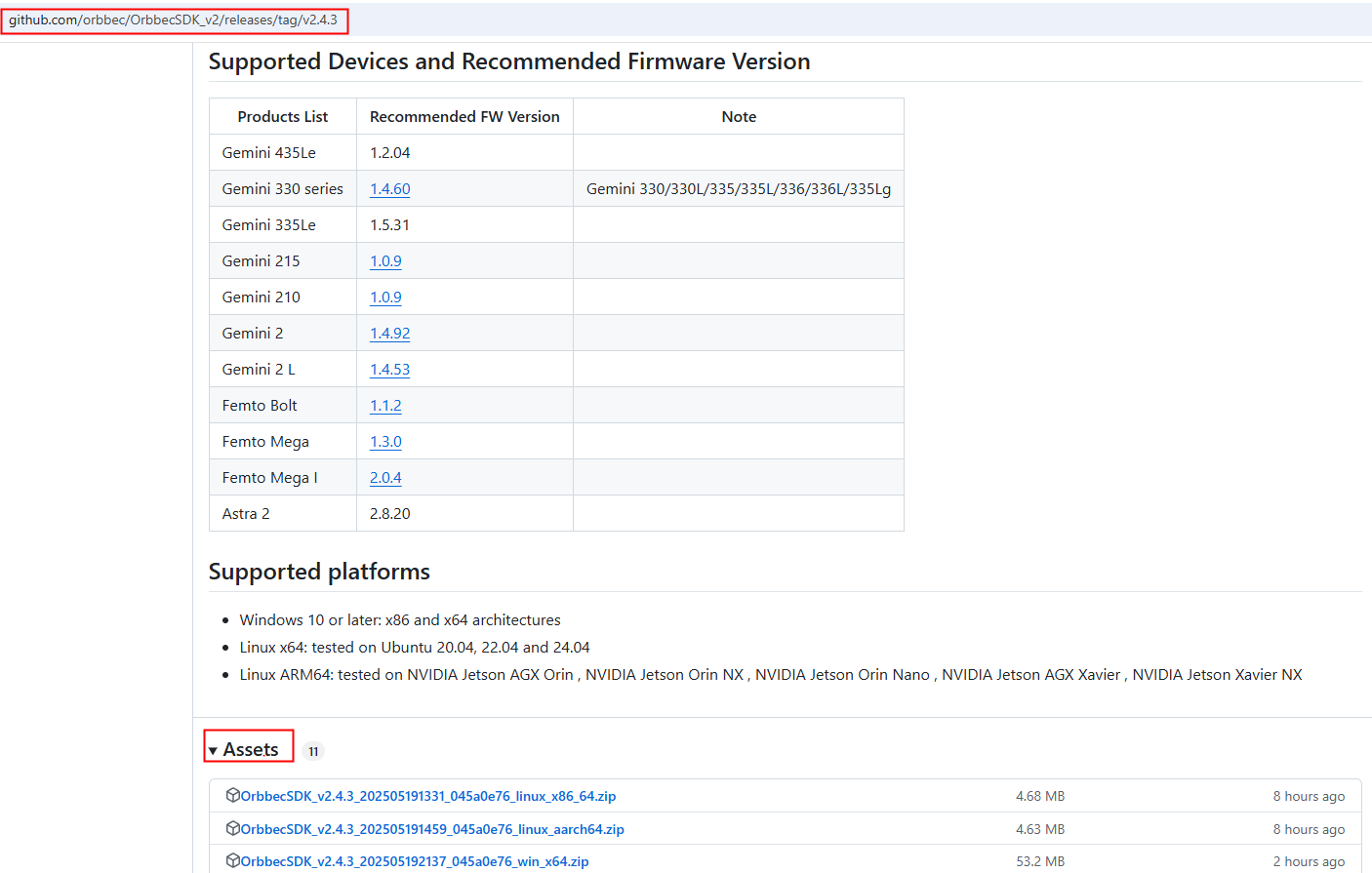Screen dimensions: 1372x873
Task: Download OrbbecSDK linux_x86_64.zip file
Action: (427, 796)
